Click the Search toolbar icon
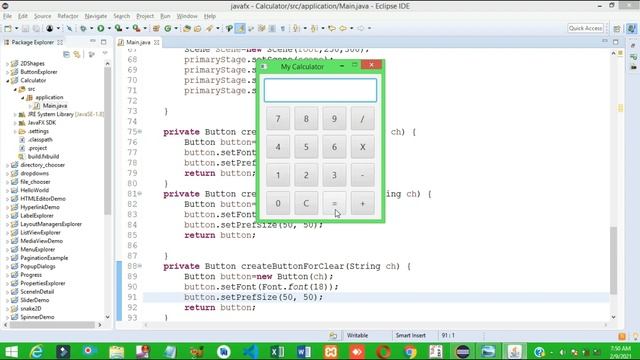Viewport: 640px width, 360px height. click(x=209, y=28)
